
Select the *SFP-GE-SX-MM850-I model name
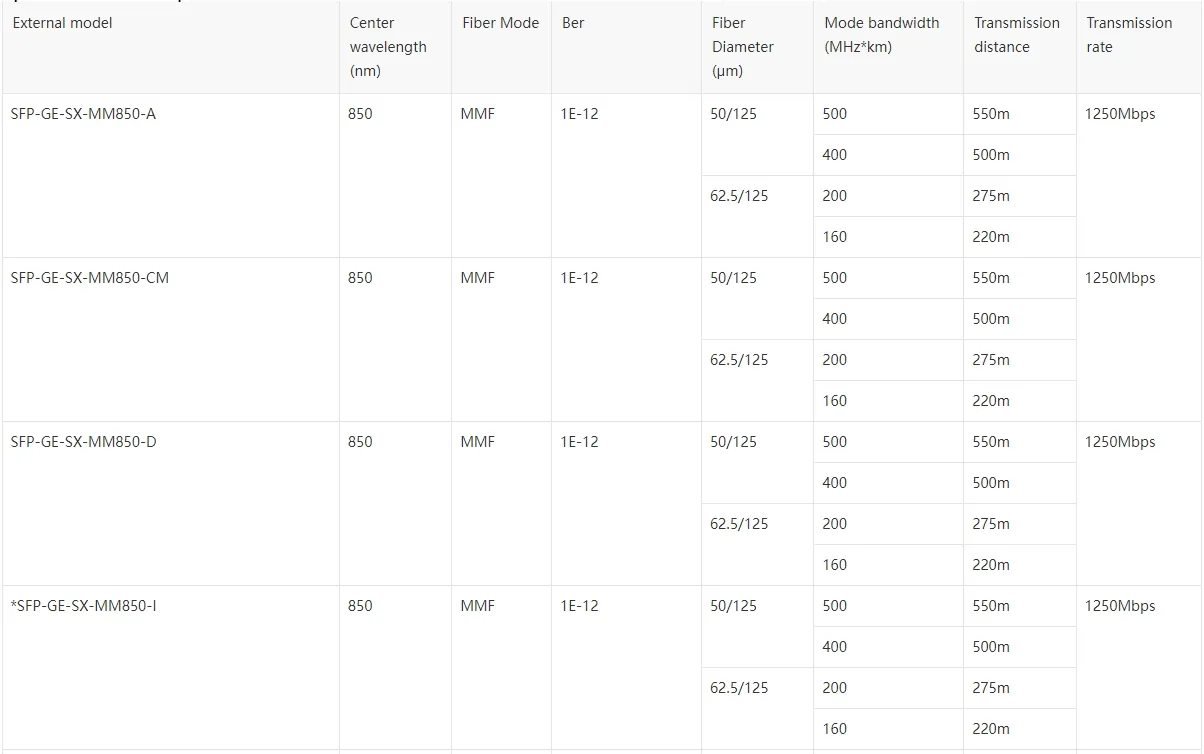83,606
